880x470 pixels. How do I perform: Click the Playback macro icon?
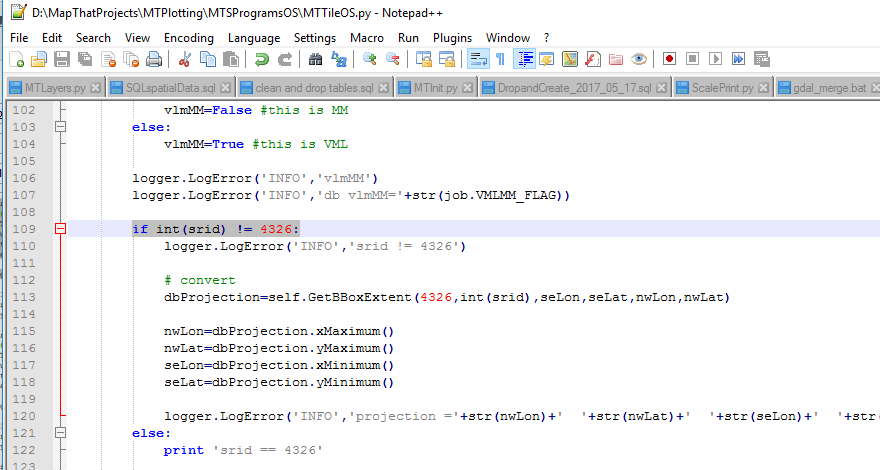[x=716, y=59]
